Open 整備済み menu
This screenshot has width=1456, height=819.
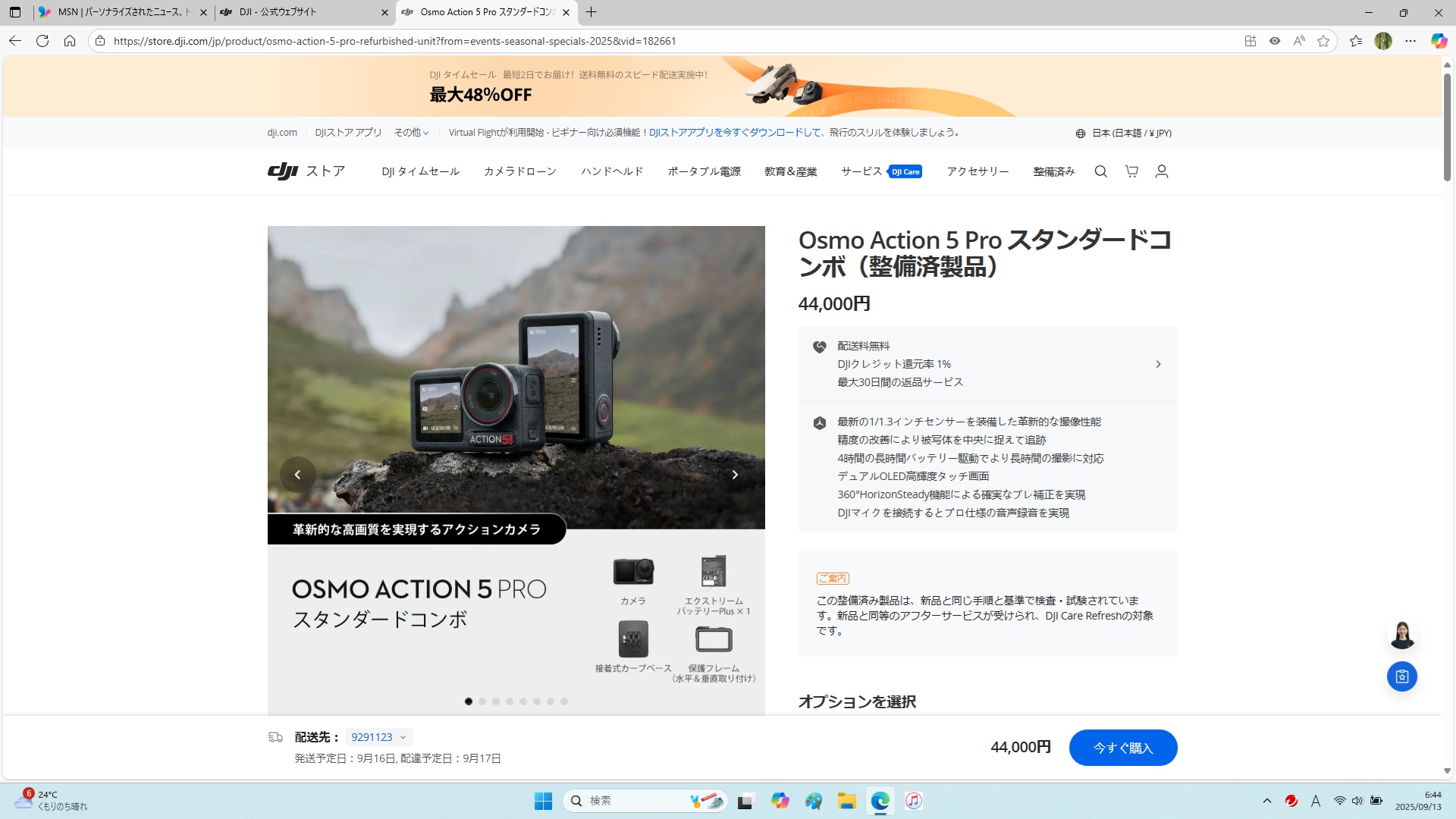click(x=1054, y=171)
